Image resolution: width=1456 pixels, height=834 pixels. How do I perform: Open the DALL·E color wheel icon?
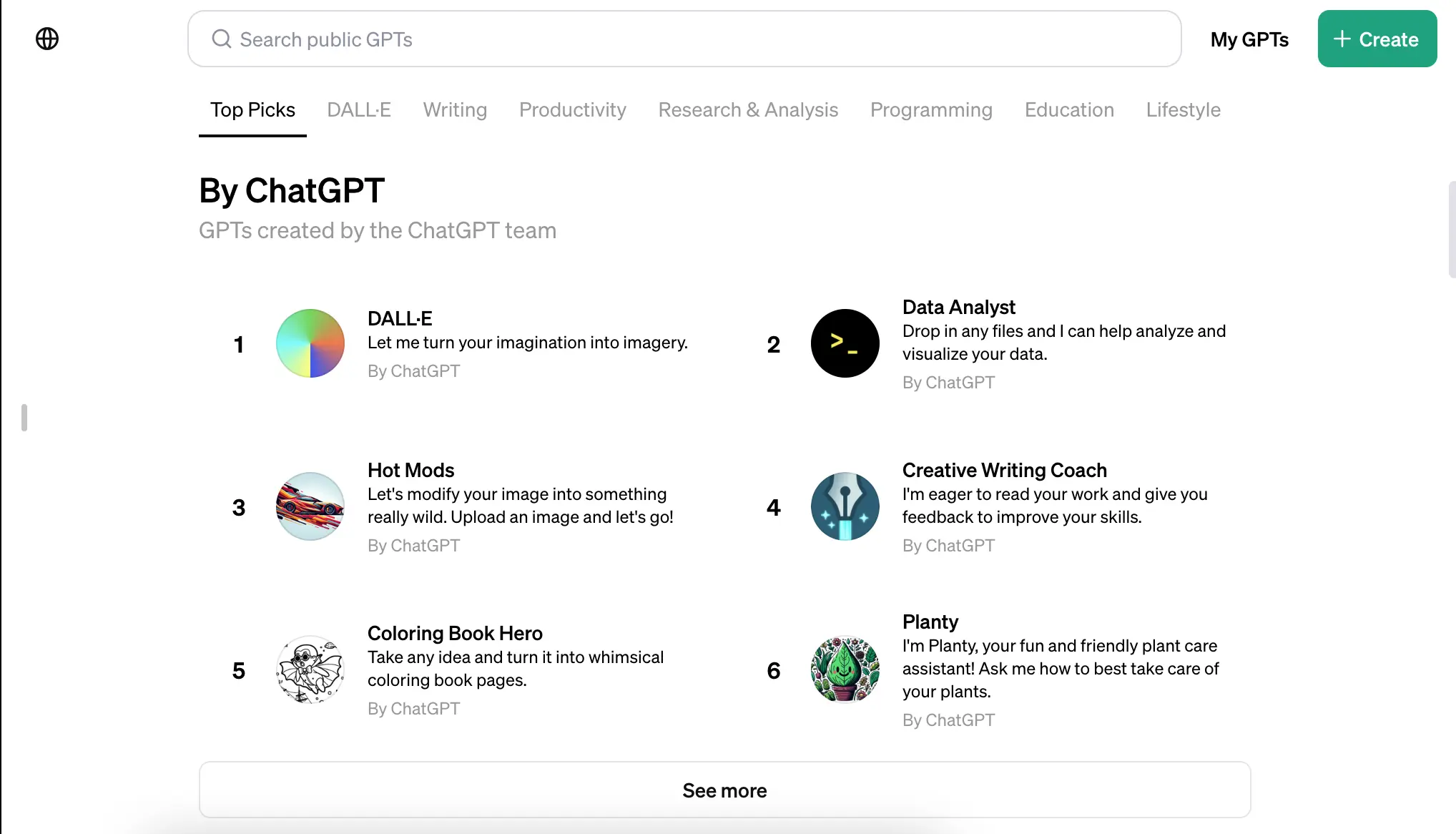(310, 343)
